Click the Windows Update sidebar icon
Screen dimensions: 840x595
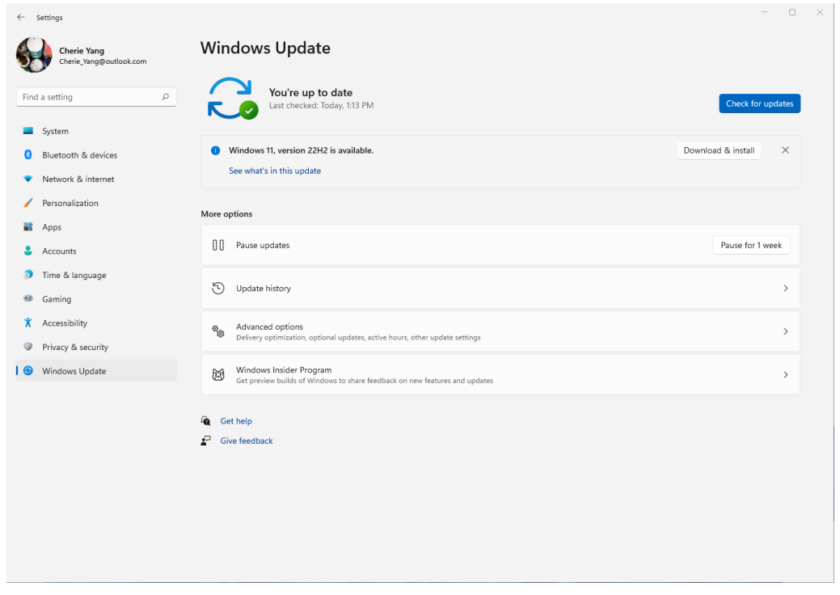(28, 371)
